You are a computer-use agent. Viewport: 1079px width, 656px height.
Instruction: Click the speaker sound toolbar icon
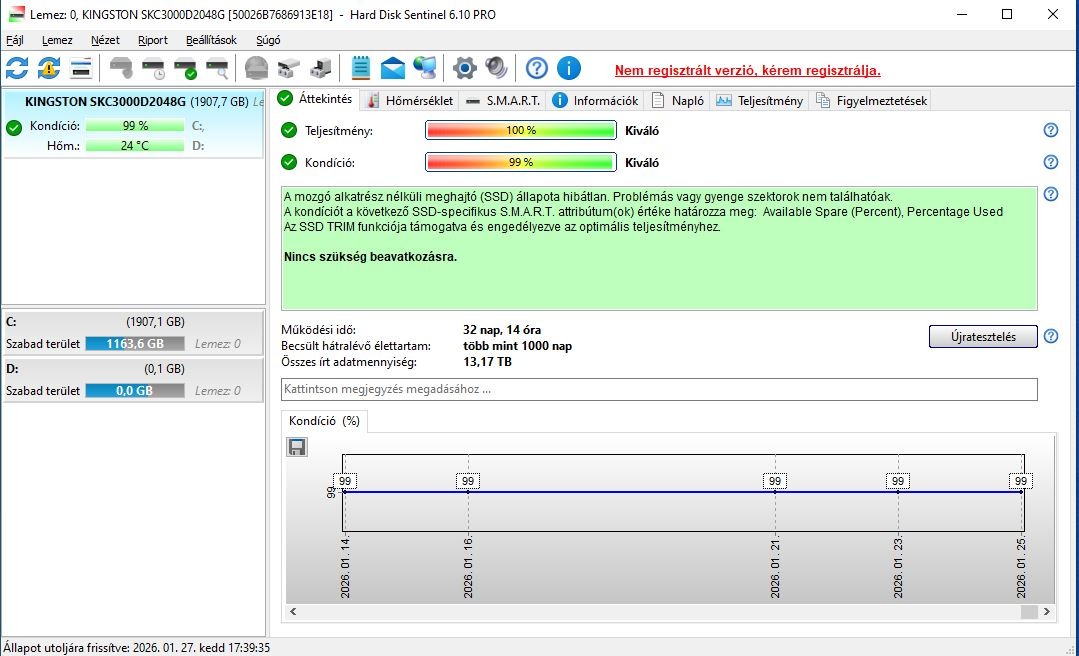496,68
